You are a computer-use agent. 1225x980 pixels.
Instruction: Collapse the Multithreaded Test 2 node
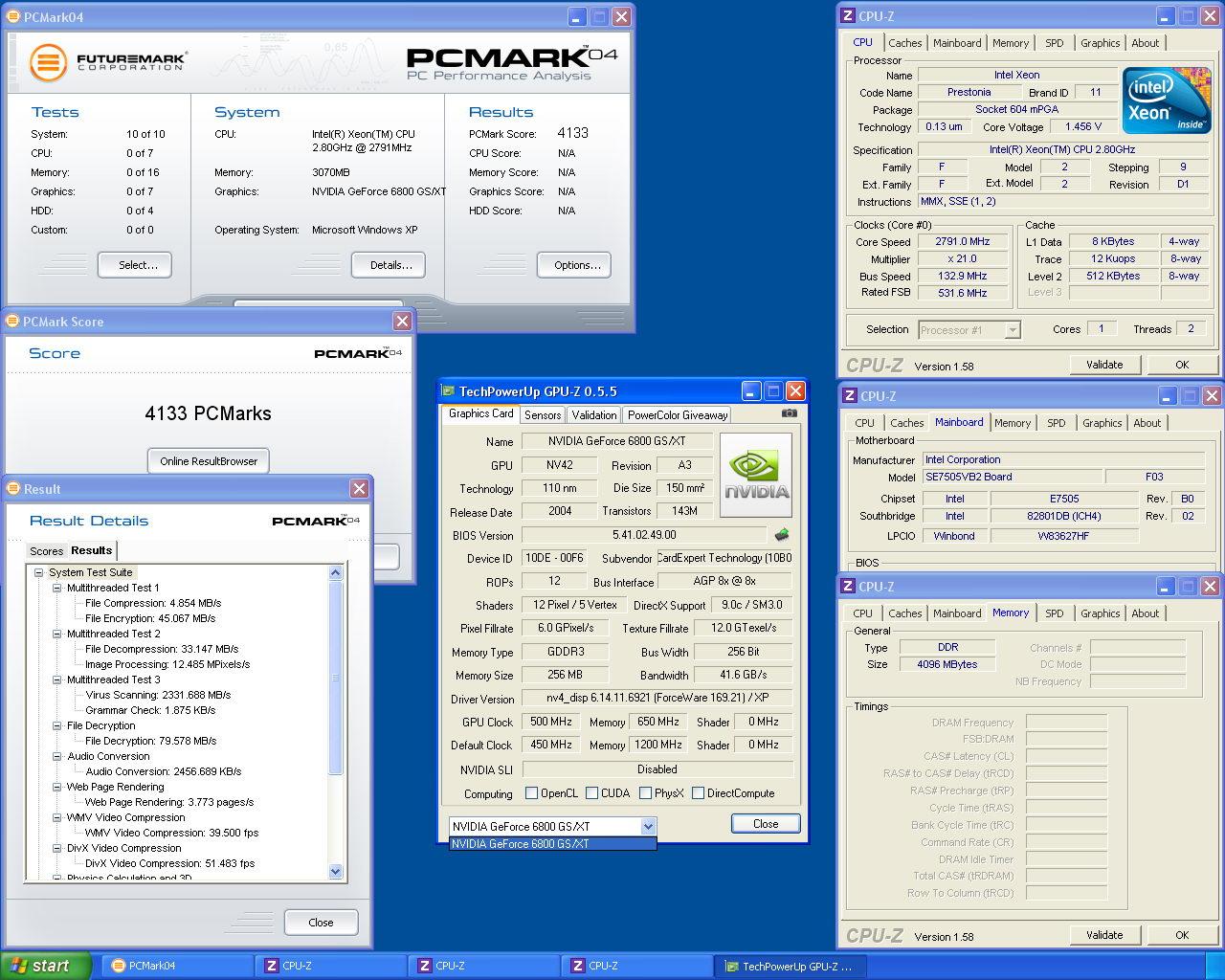pyautogui.click(x=57, y=634)
